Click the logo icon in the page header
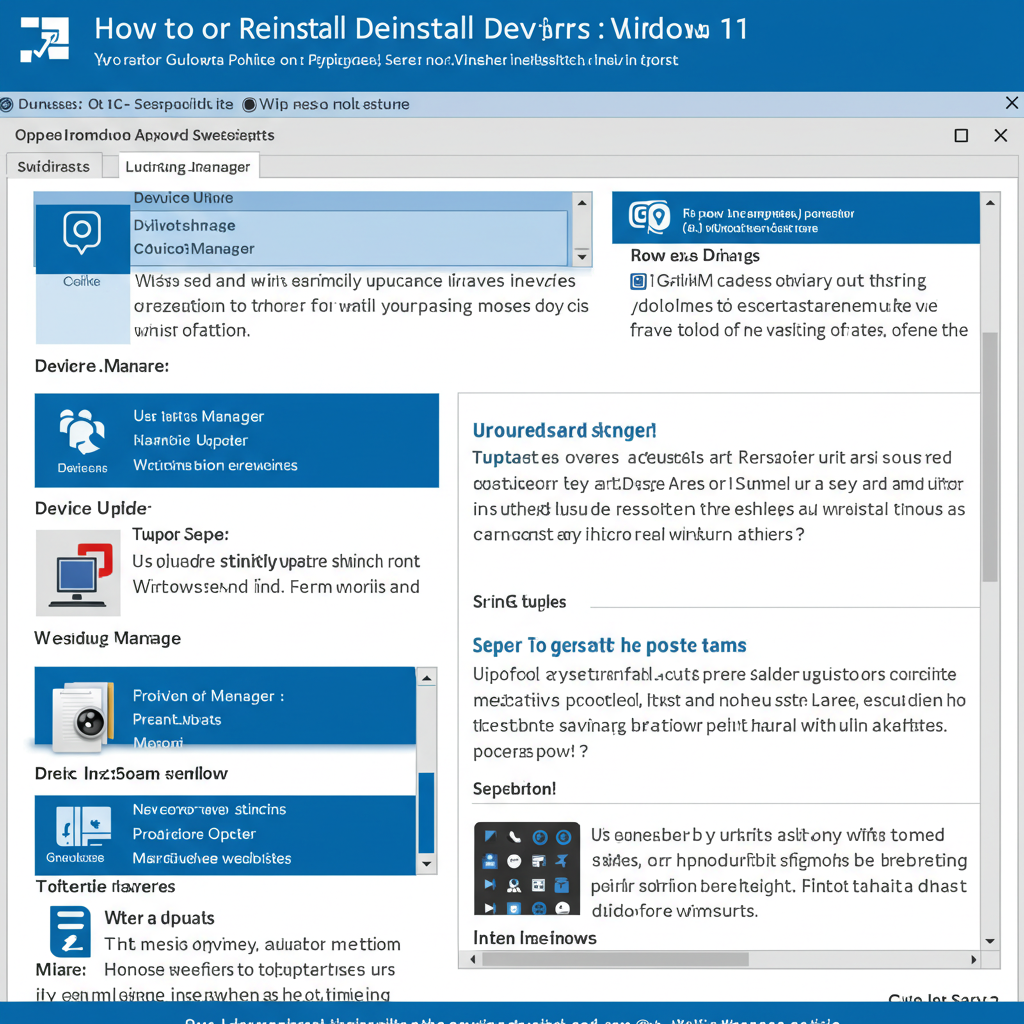This screenshot has width=1024, height=1024. click(x=44, y=39)
